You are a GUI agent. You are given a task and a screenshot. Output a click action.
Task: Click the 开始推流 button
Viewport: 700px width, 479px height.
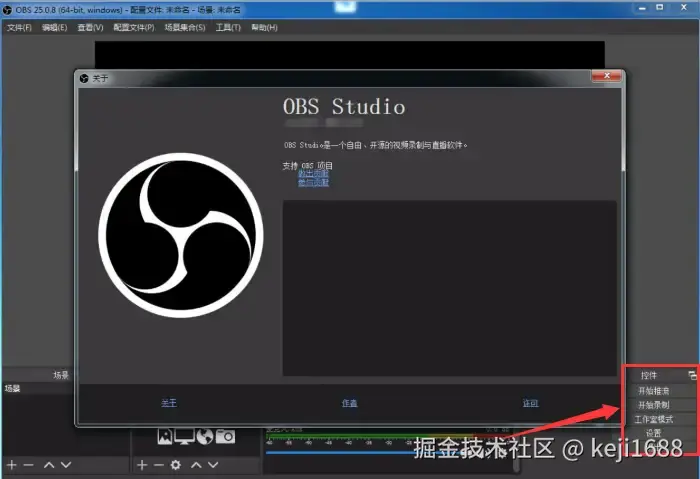click(x=654, y=391)
